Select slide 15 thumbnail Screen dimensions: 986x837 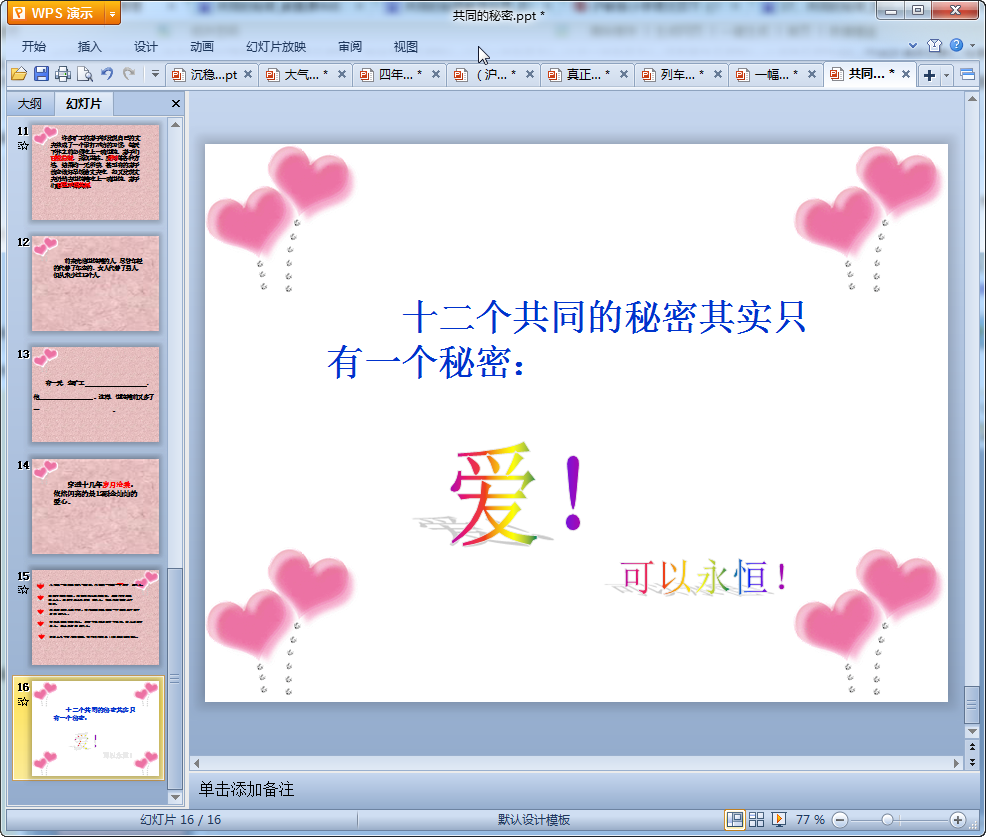[x=96, y=618]
